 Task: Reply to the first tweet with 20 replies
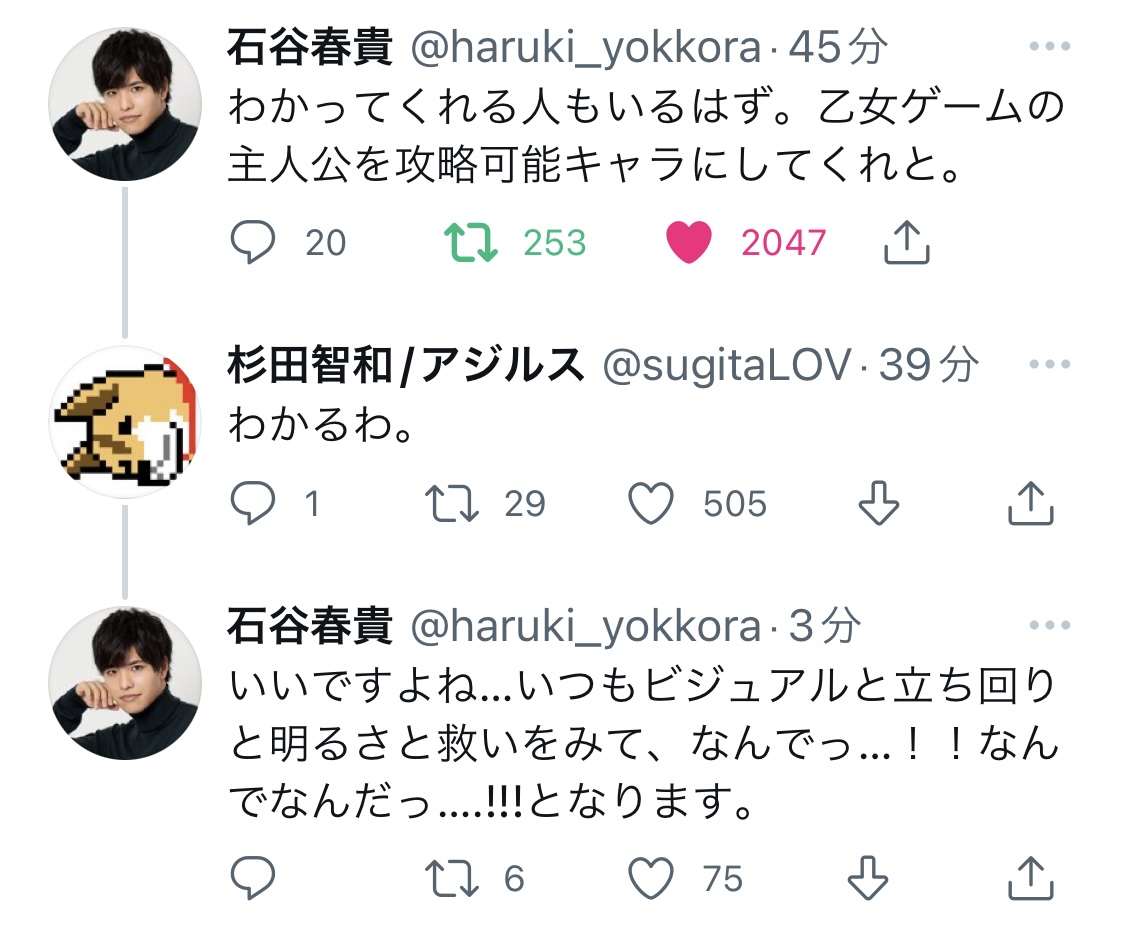click(253, 243)
